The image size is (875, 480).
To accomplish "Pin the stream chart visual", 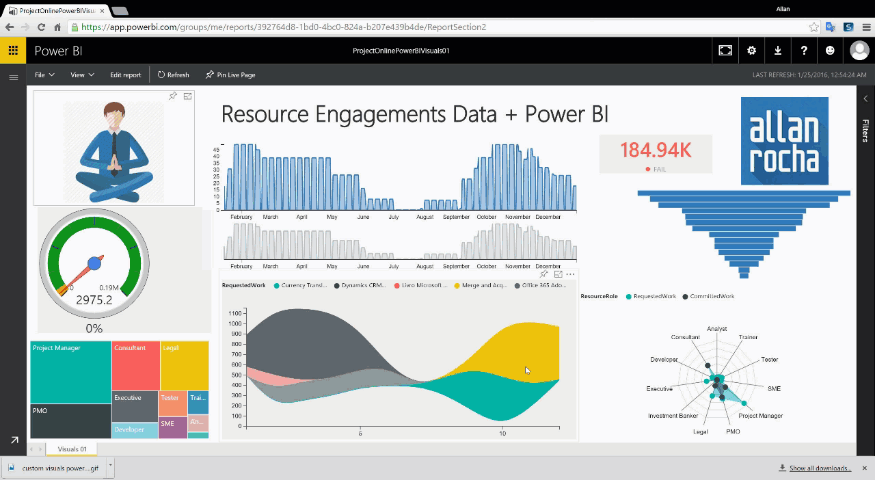I will point(544,274).
